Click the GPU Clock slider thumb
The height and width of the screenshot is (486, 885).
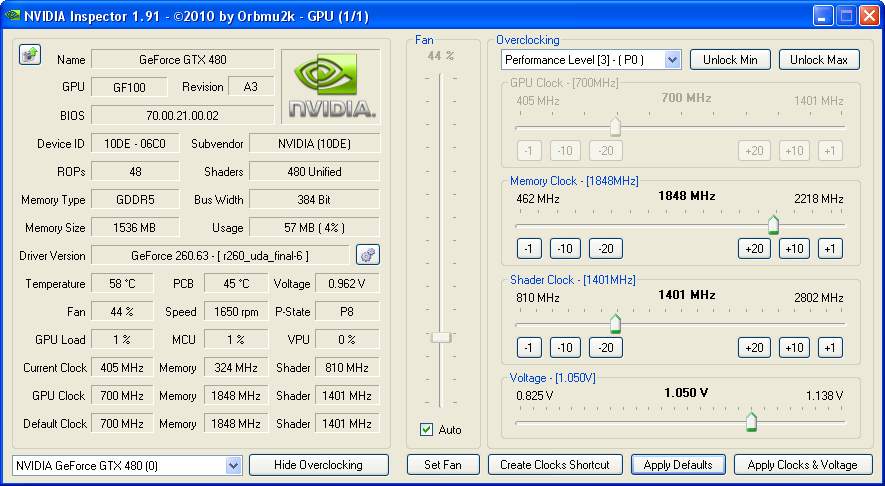(x=615, y=126)
